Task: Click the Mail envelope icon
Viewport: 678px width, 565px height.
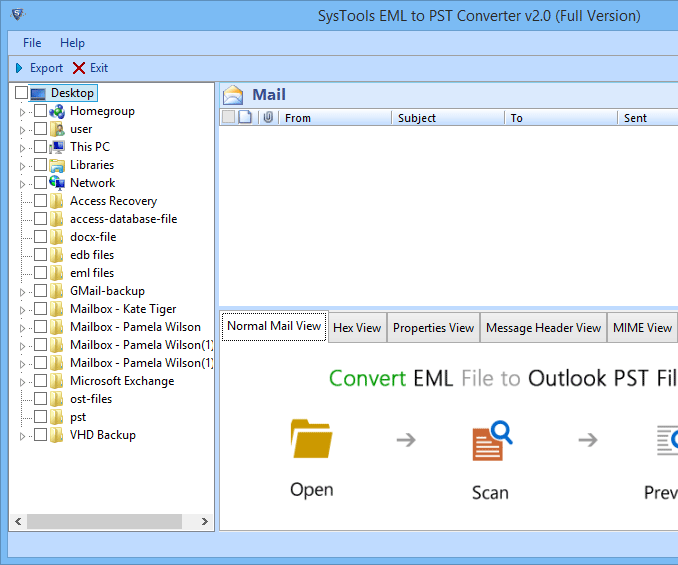Action: (x=233, y=95)
